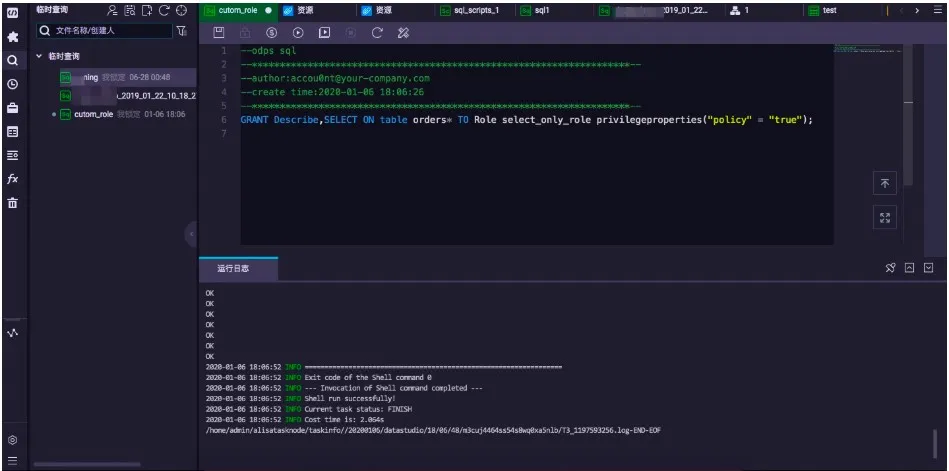Image resolution: width=949 pixels, height=471 pixels.
Task: Open the run history clock icon
Action: tap(12, 84)
